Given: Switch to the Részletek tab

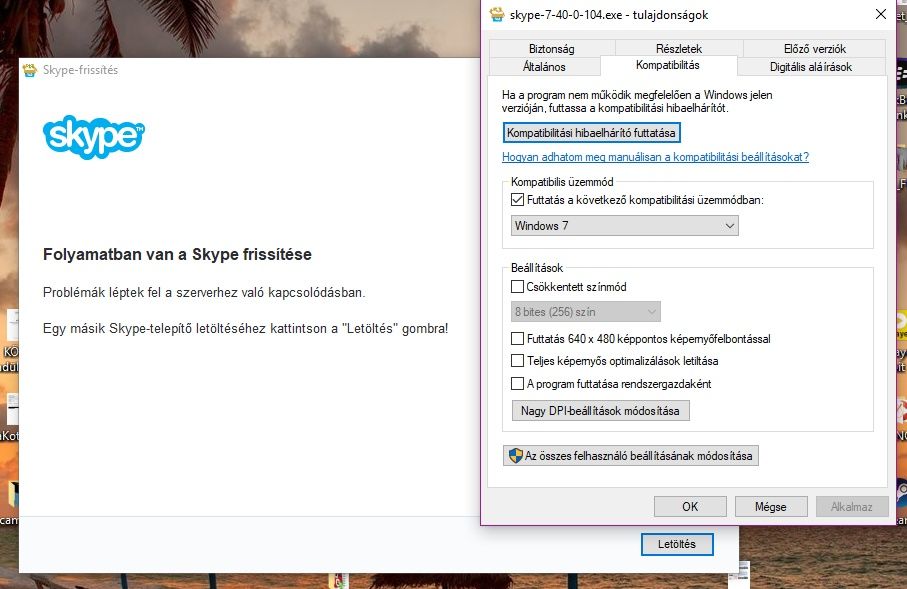Looking at the screenshot, I should [x=679, y=49].
